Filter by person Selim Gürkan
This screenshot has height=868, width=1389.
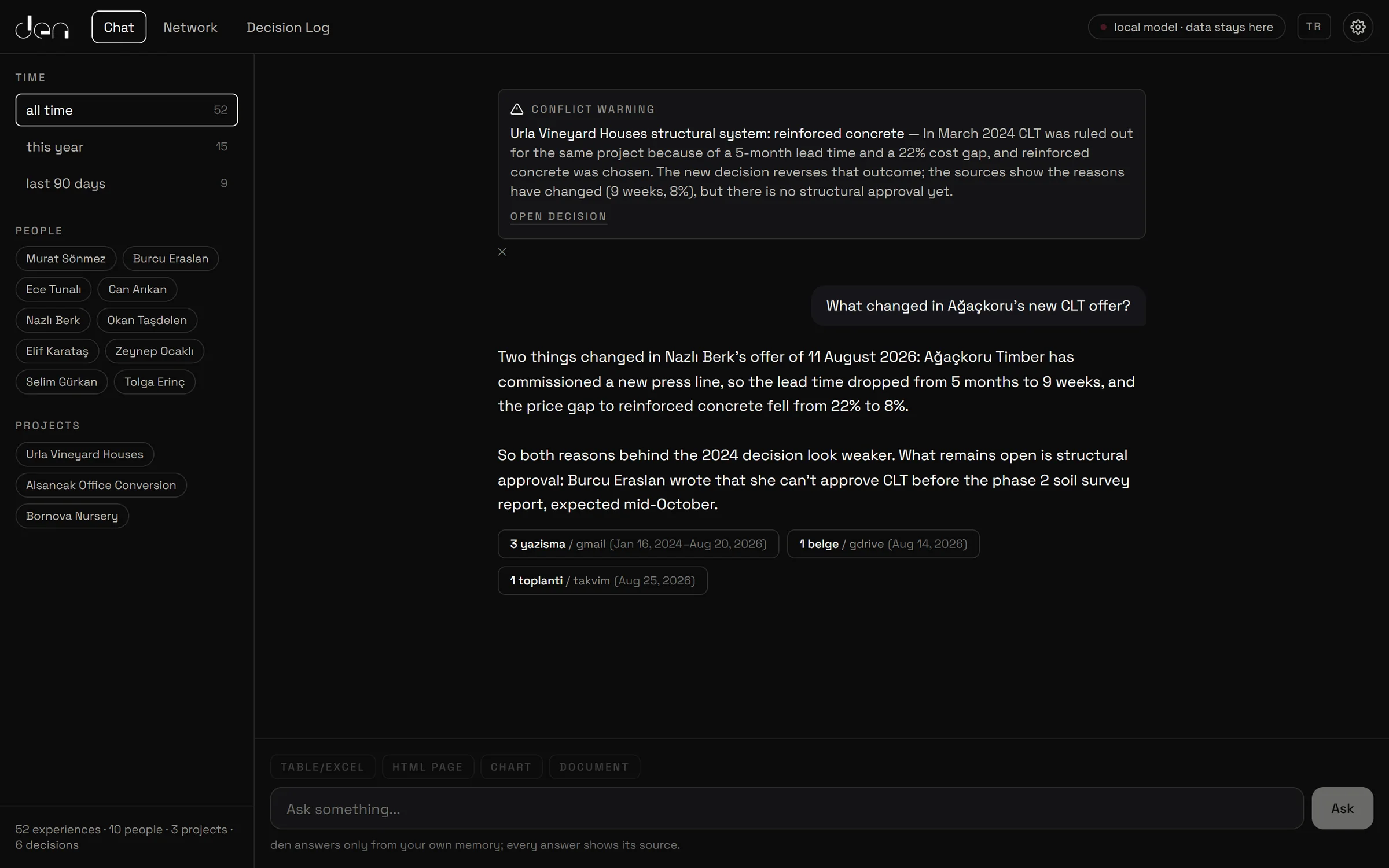61,382
